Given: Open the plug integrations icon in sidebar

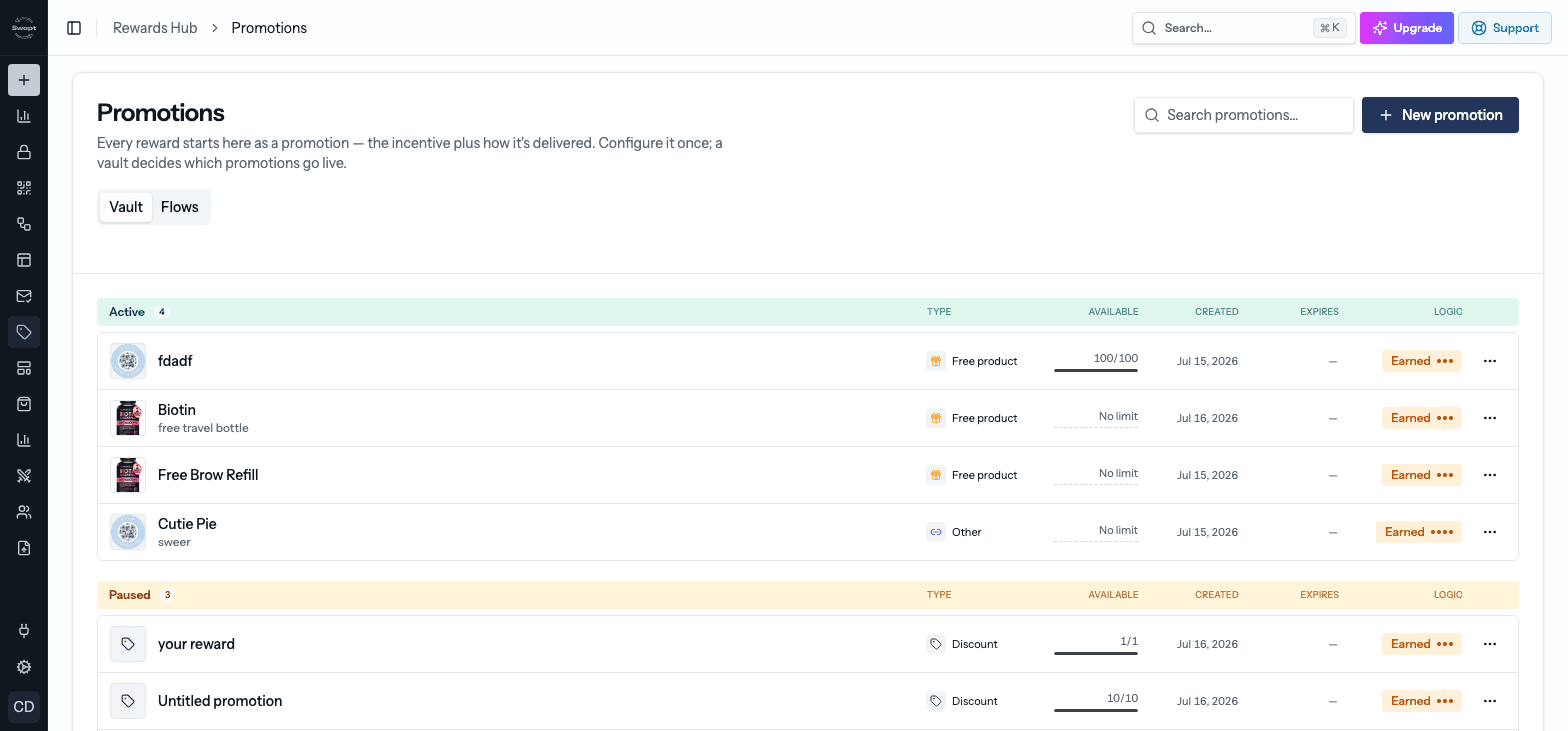Looking at the screenshot, I should (x=24, y=631).
